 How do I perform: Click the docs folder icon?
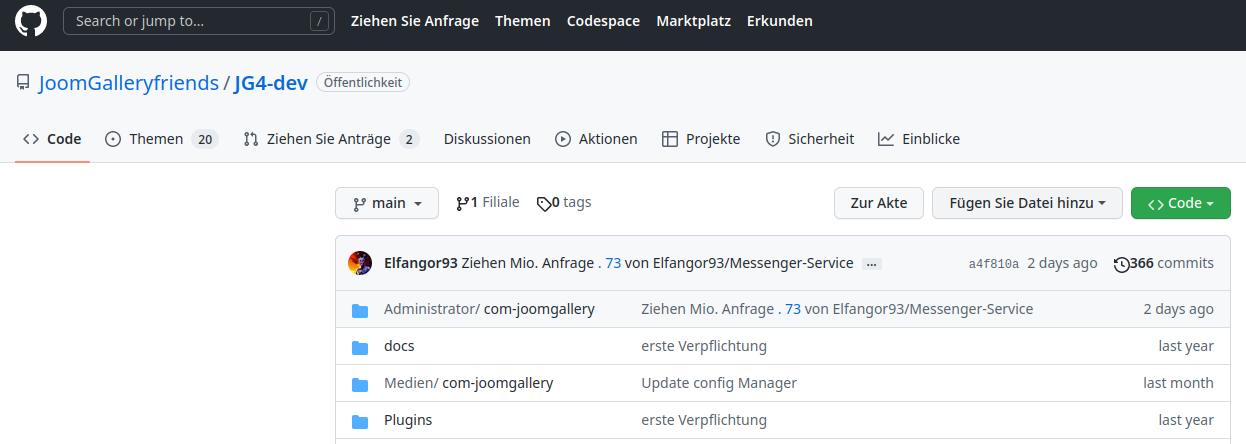[360, 347]
